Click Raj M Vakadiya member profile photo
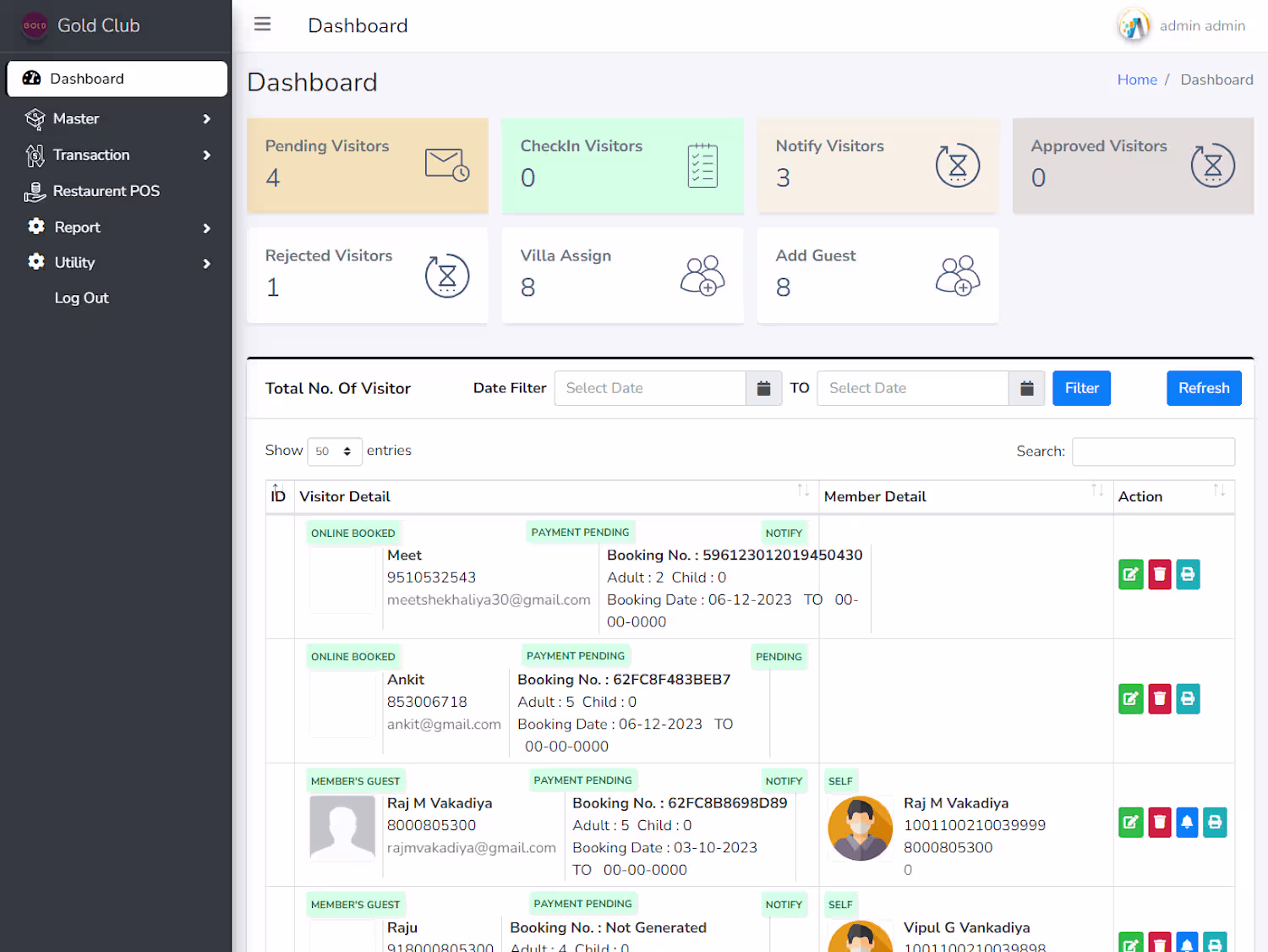This screenshot has width=1268, height=952. pyautogui.click(x=861, y=829)
